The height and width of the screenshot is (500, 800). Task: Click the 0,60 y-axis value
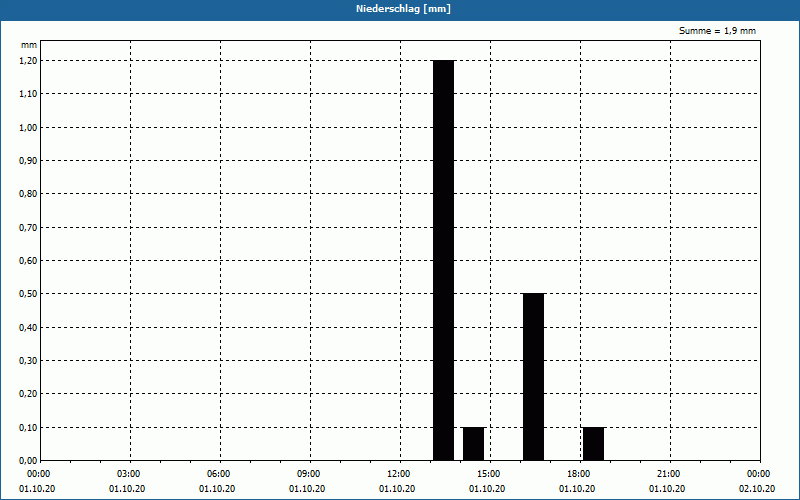pyautogui.click(x=28, y=261)
